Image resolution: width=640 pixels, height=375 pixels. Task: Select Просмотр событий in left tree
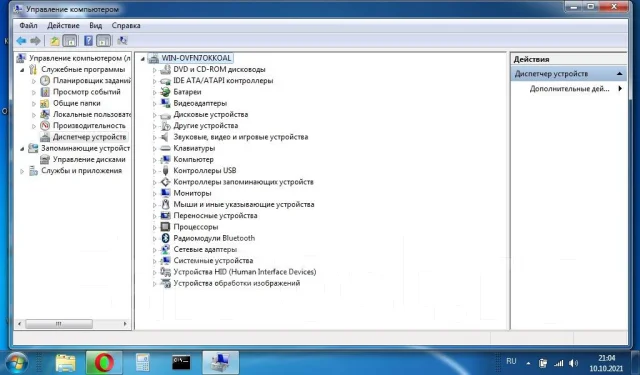pos(87,92)
